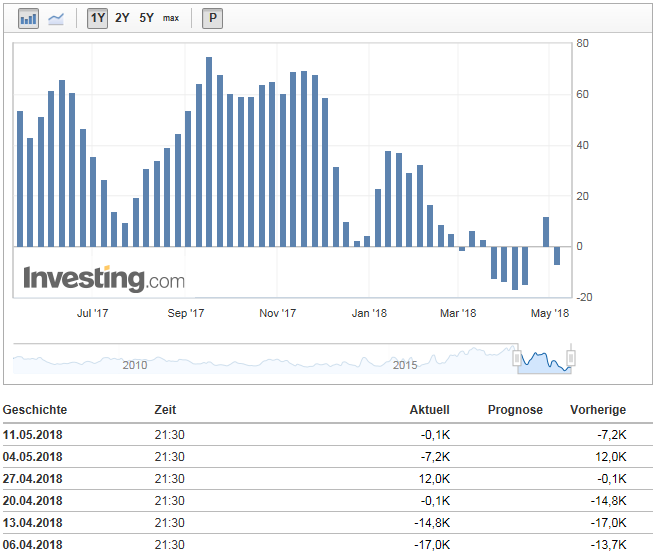Select the 27.04.2018 release row
The height and width of the screenshot is (556, 654).
33,478
